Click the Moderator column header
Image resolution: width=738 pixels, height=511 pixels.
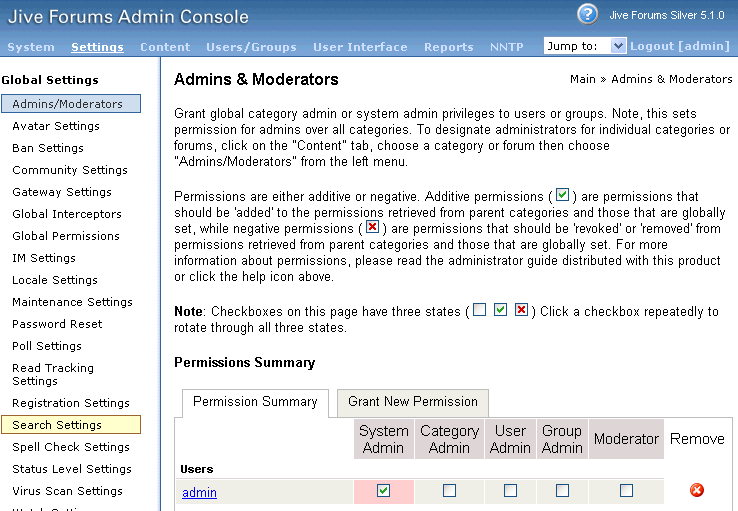click(x=626, y=439)
